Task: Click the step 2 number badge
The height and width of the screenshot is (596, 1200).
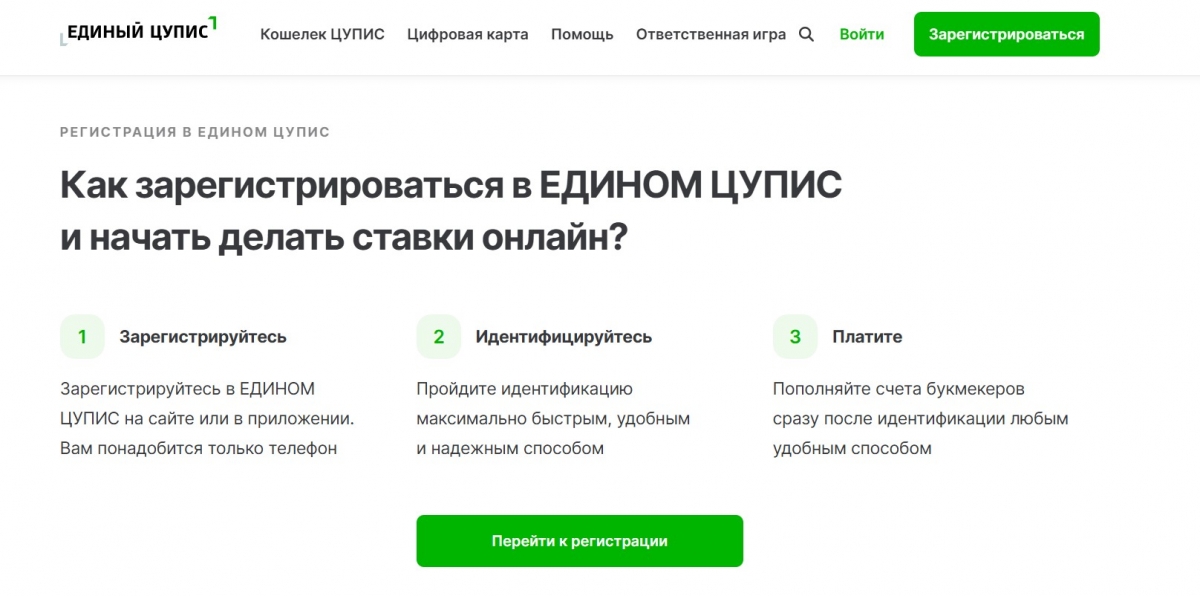Action: pyautogui.click(x=439, y=337)
